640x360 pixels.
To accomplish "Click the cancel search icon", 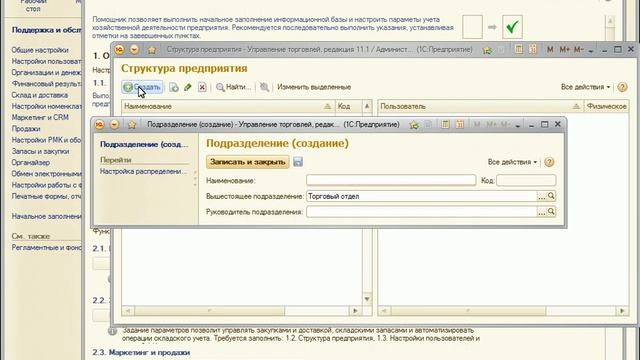I will pos(264,87).
